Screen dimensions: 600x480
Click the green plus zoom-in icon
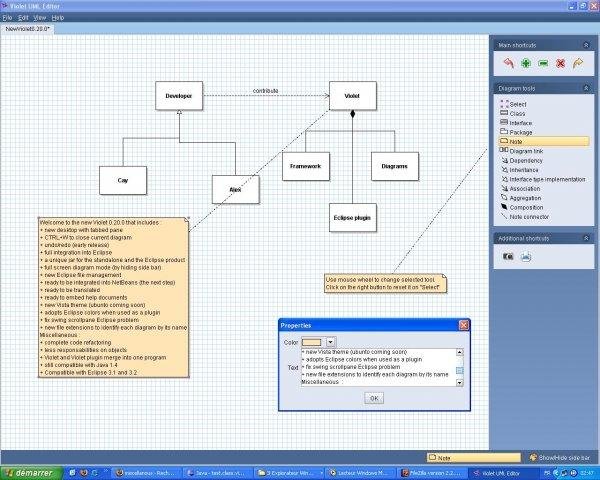526,63
